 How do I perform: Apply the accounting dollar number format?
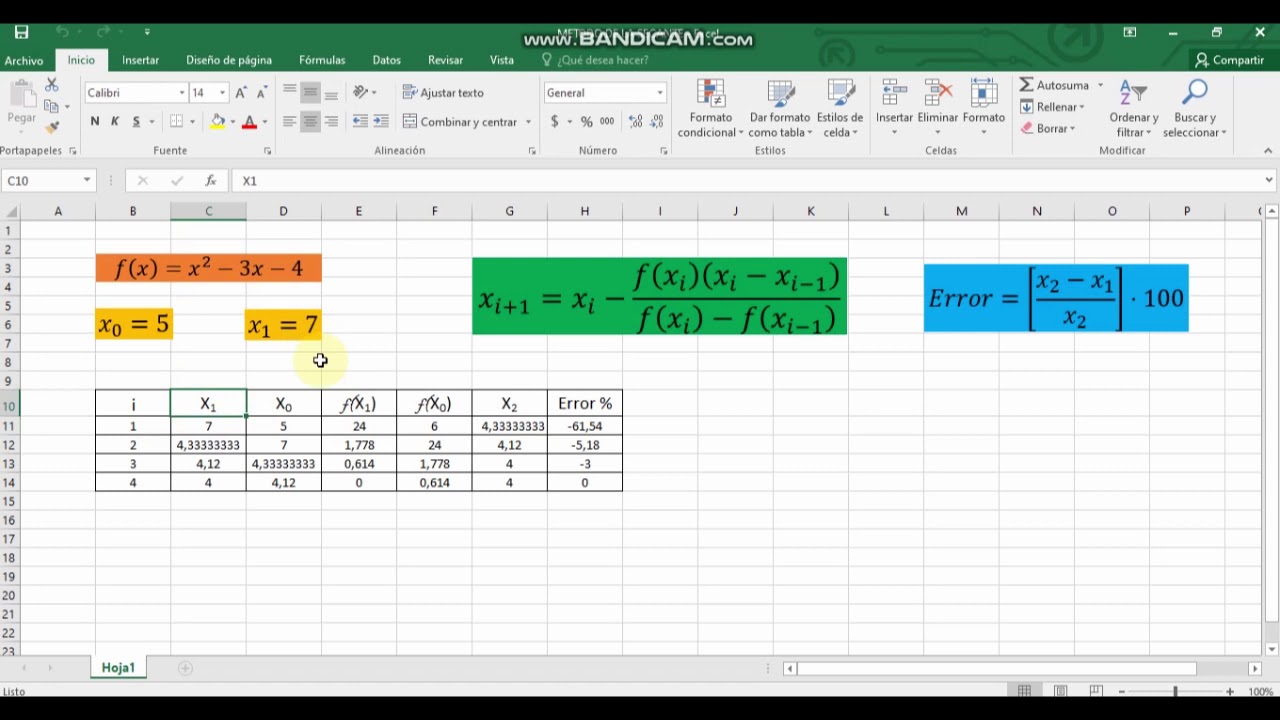click(x=555, y=122)
